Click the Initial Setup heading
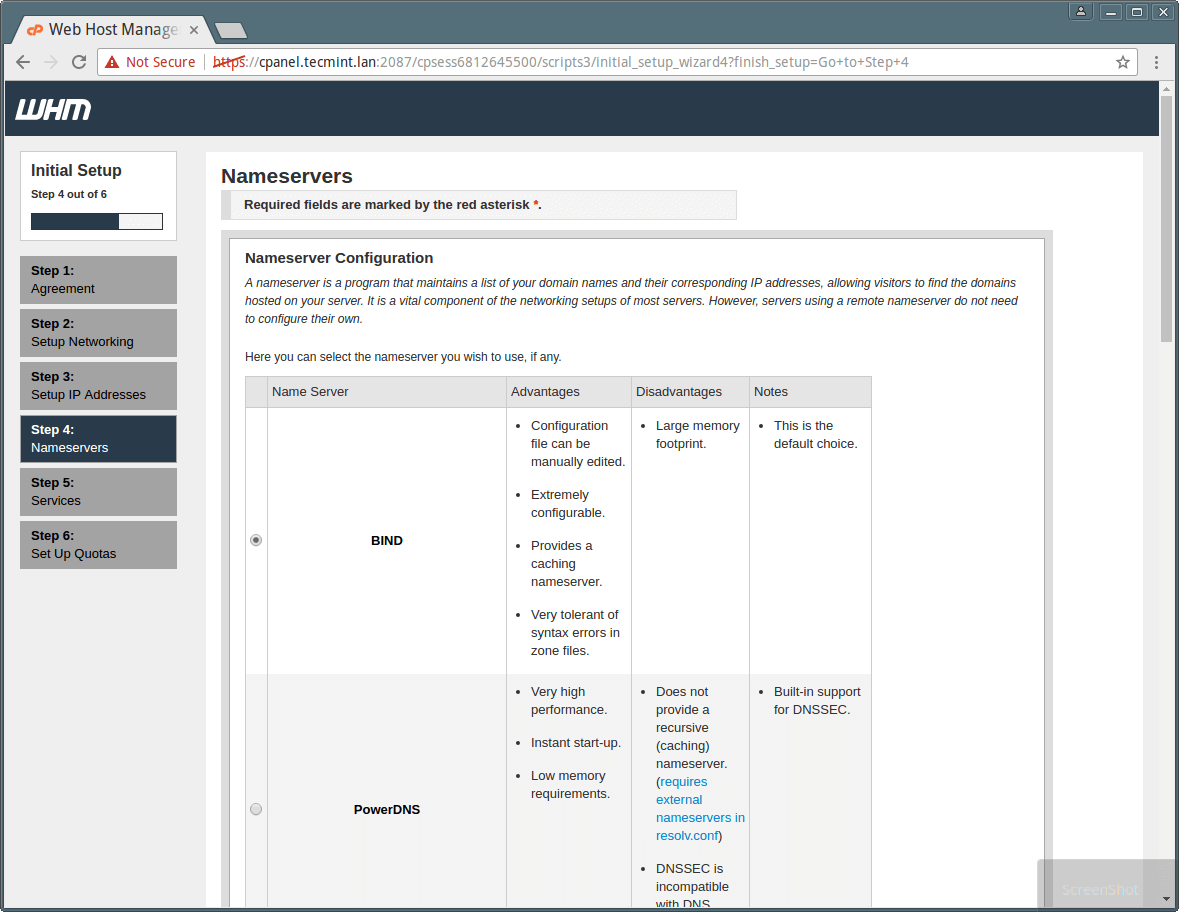The width and height of the screenshot is (1179, 912). coord(76,171)
